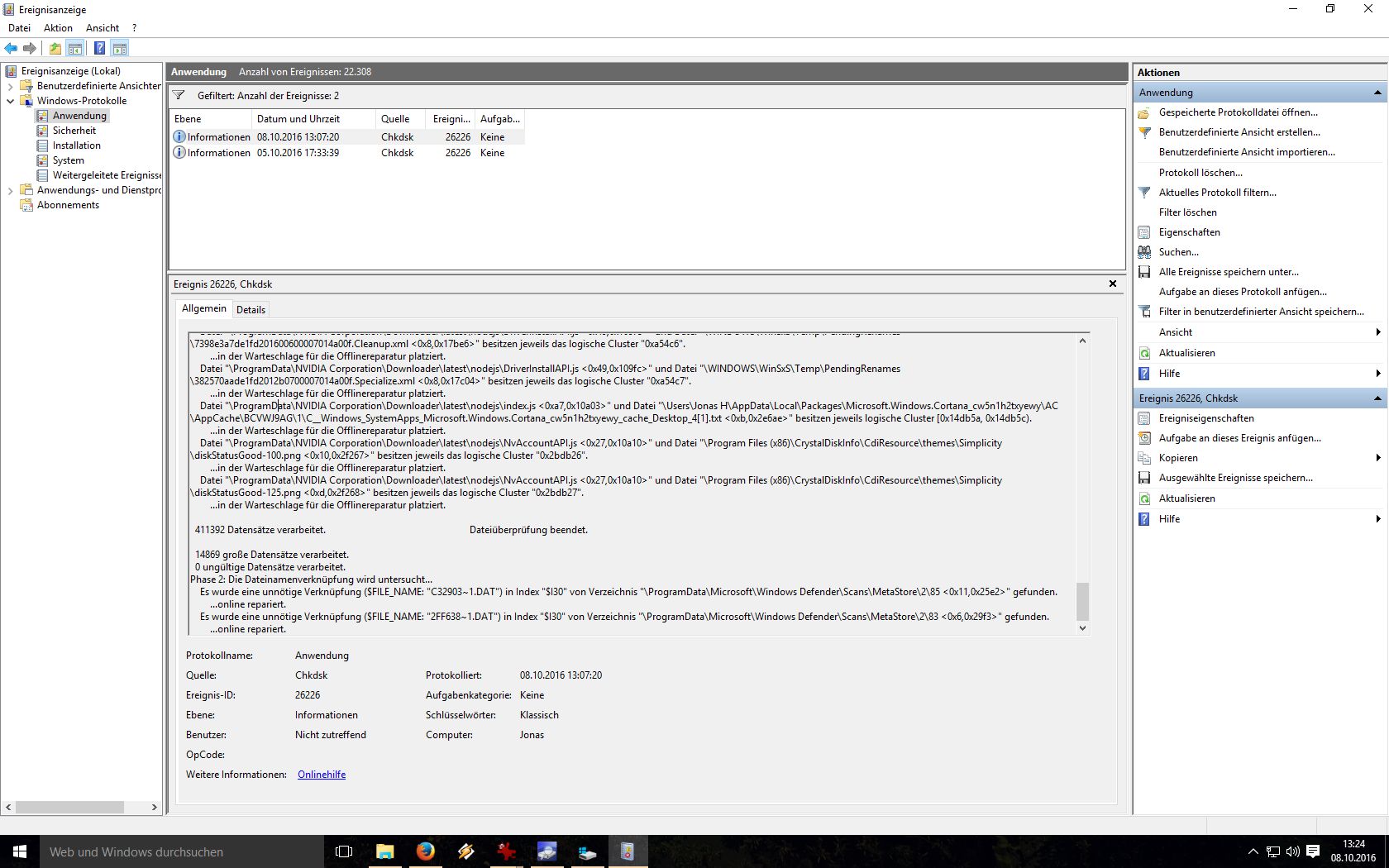This screenshot has height=868, width=1389.
Task: Click Benutzerdefinierte Ansicht importieren action
Action: [x=1247, y=152]
